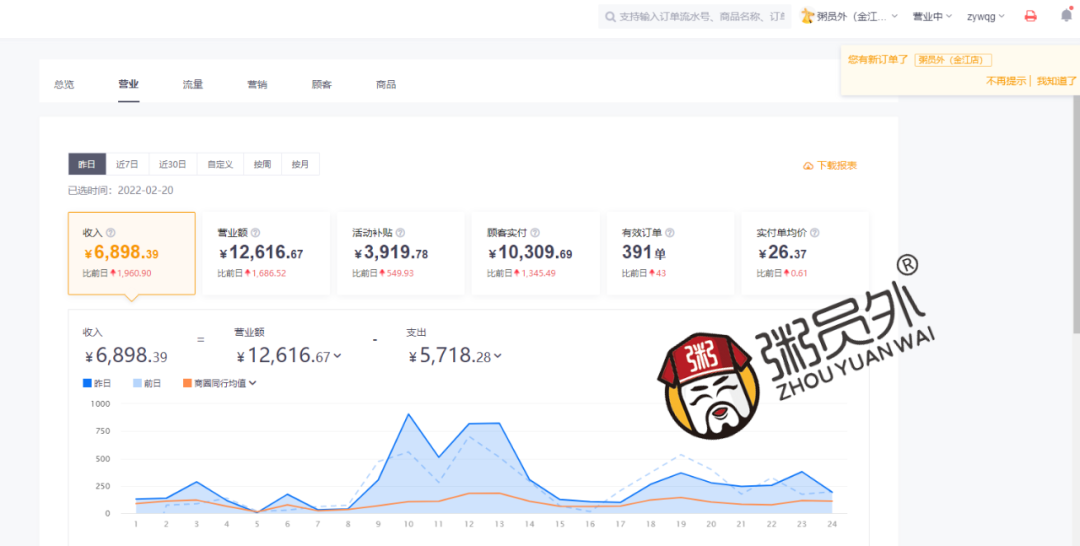
Task: Click the 比前日 1,686.52 change text
Action: coord(251,273)
